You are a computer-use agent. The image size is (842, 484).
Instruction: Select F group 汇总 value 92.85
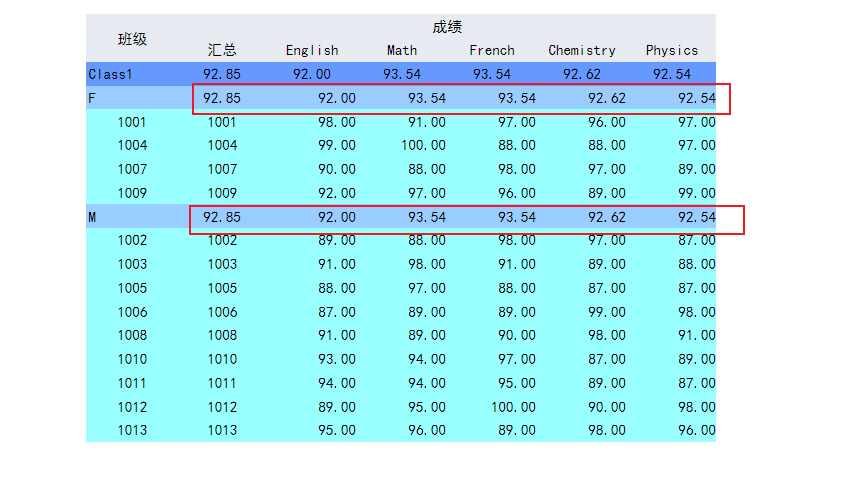(222, 98)
